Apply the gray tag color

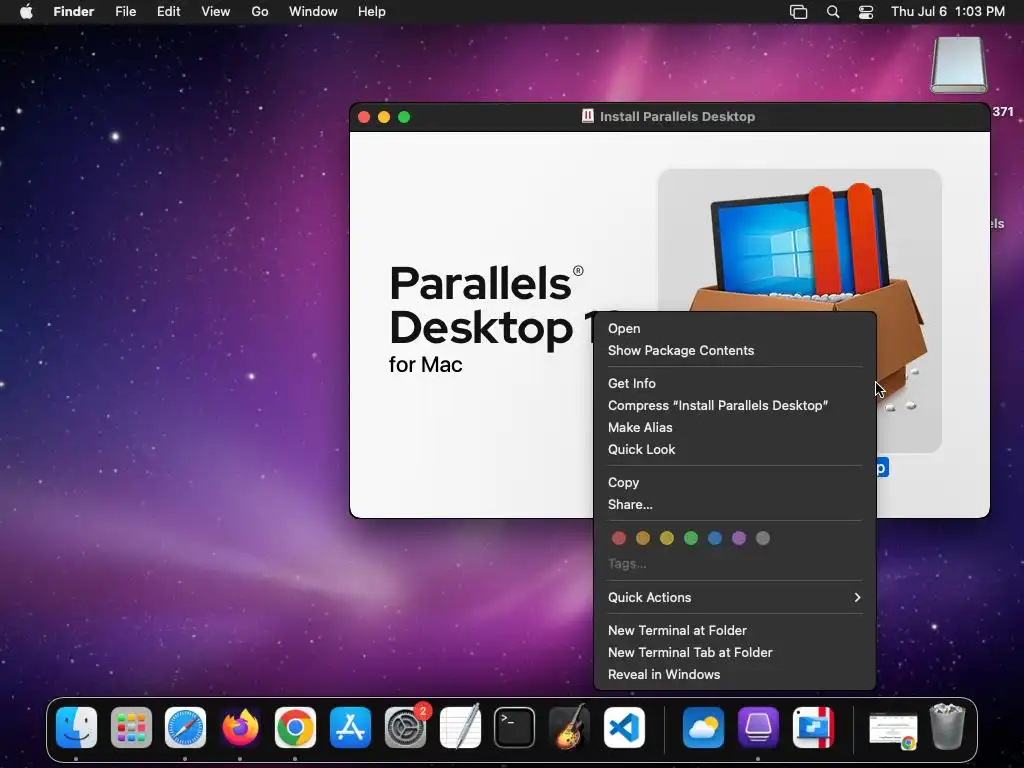click(763, 538)
